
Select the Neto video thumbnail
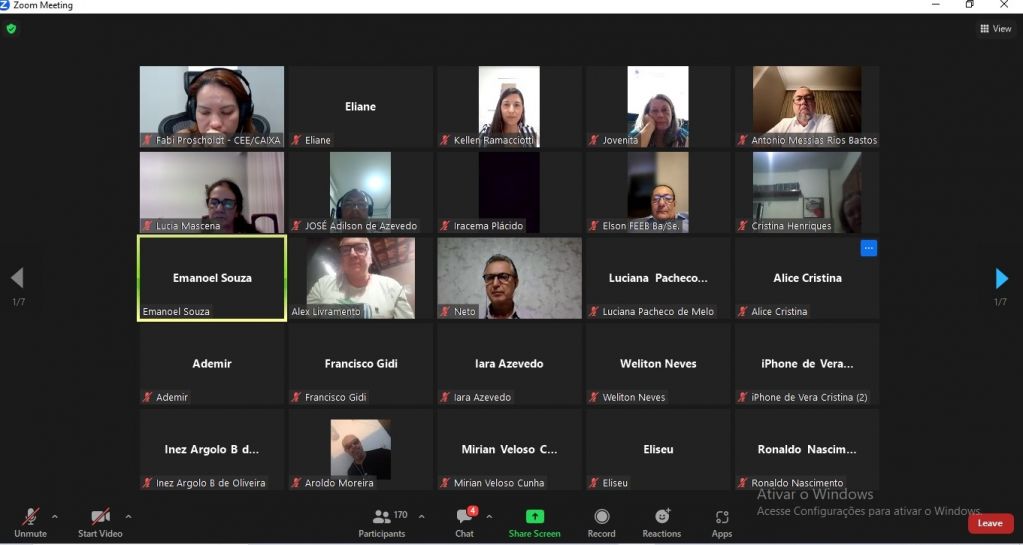tap(509, 278)
